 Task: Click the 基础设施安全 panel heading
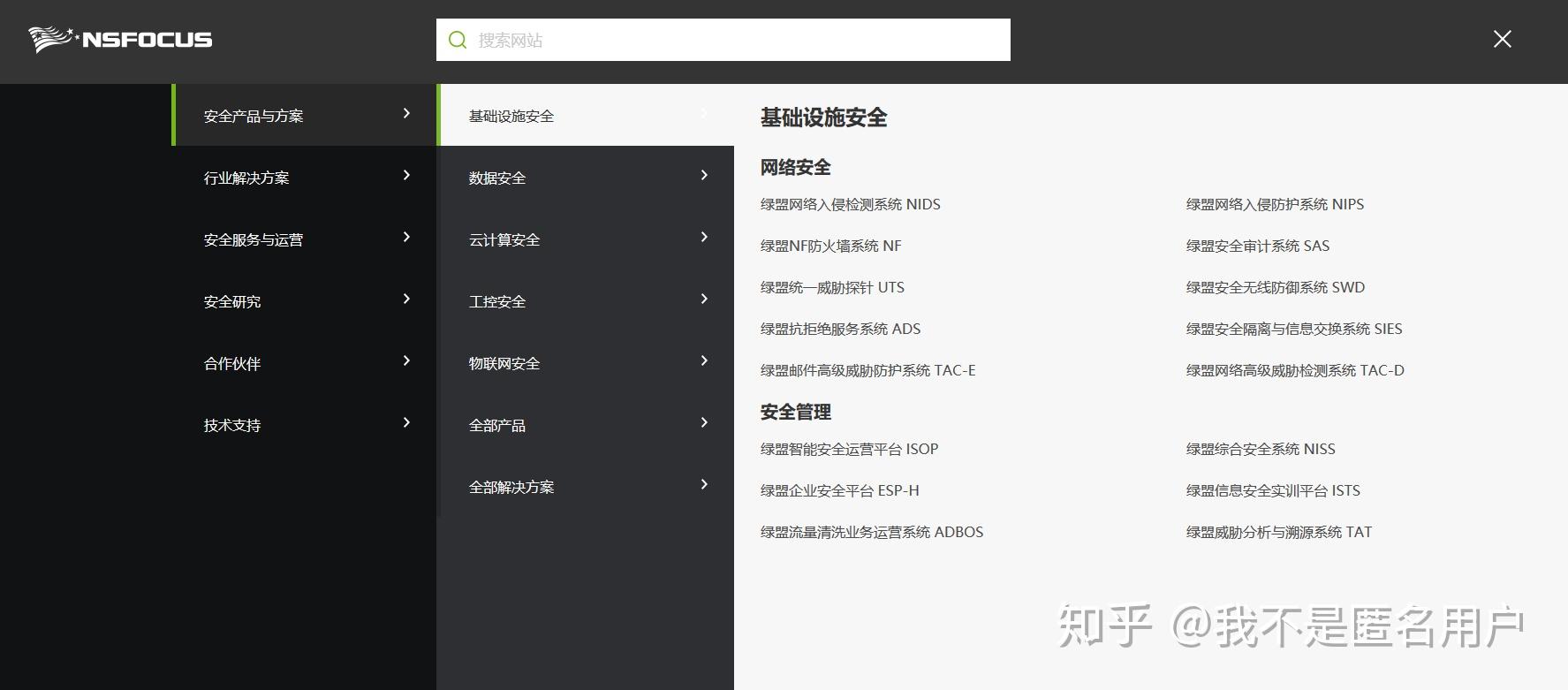[823, 118]
